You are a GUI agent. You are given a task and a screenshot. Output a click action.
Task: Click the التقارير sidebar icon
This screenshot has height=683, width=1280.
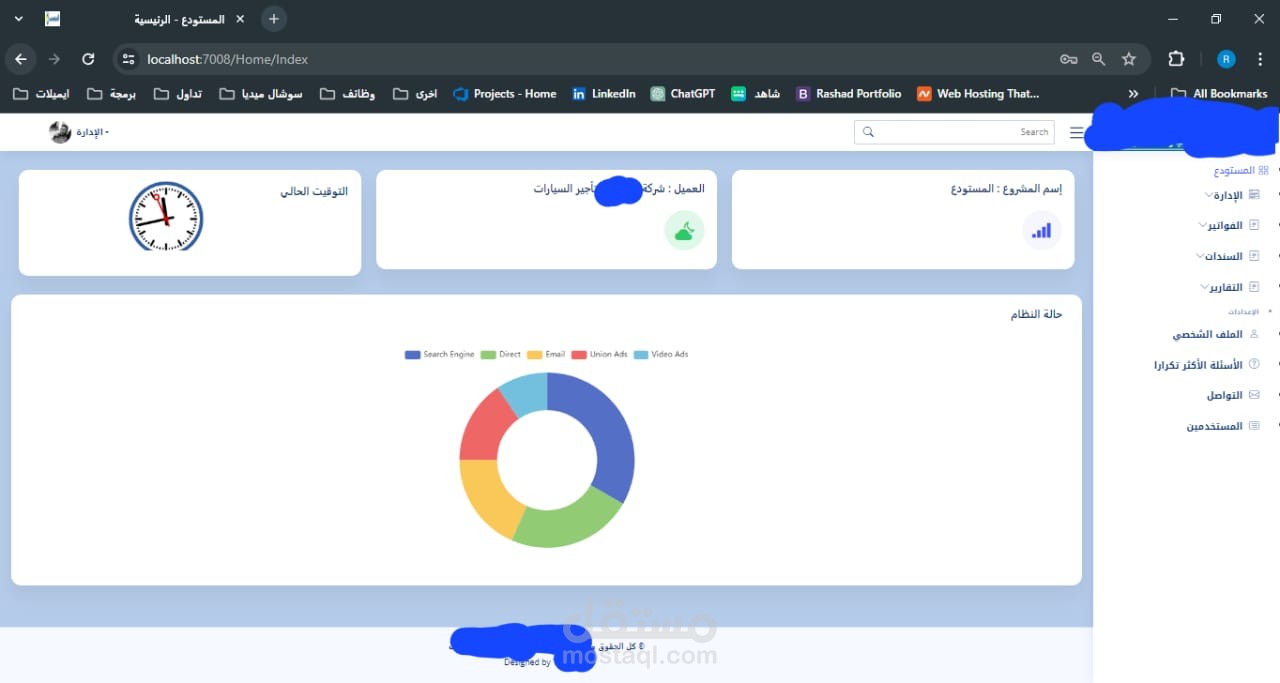[x=1255, y=287]
